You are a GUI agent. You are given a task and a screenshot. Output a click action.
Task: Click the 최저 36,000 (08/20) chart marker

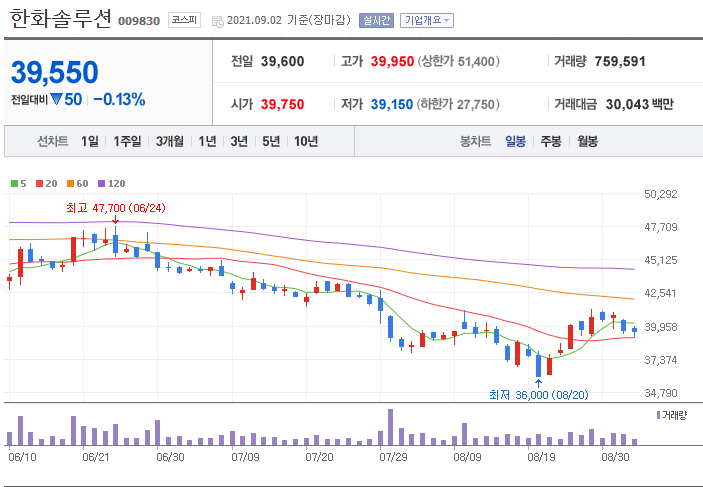coord(538,395)
